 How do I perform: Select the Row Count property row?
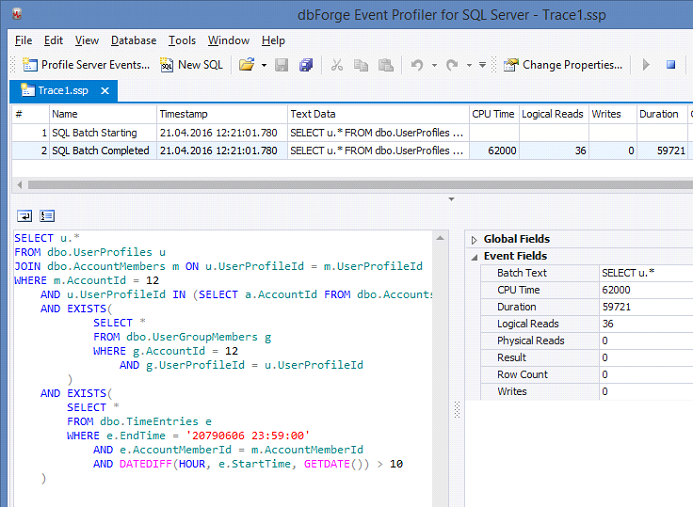point(587,374)
